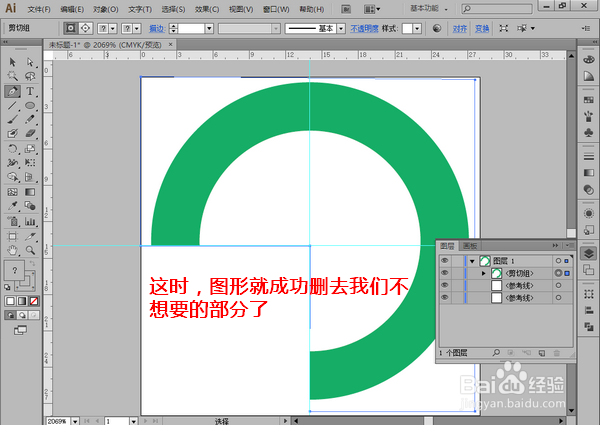Open the 对象(O) menu
Viewport: 600px width, 425px height.
106,9
